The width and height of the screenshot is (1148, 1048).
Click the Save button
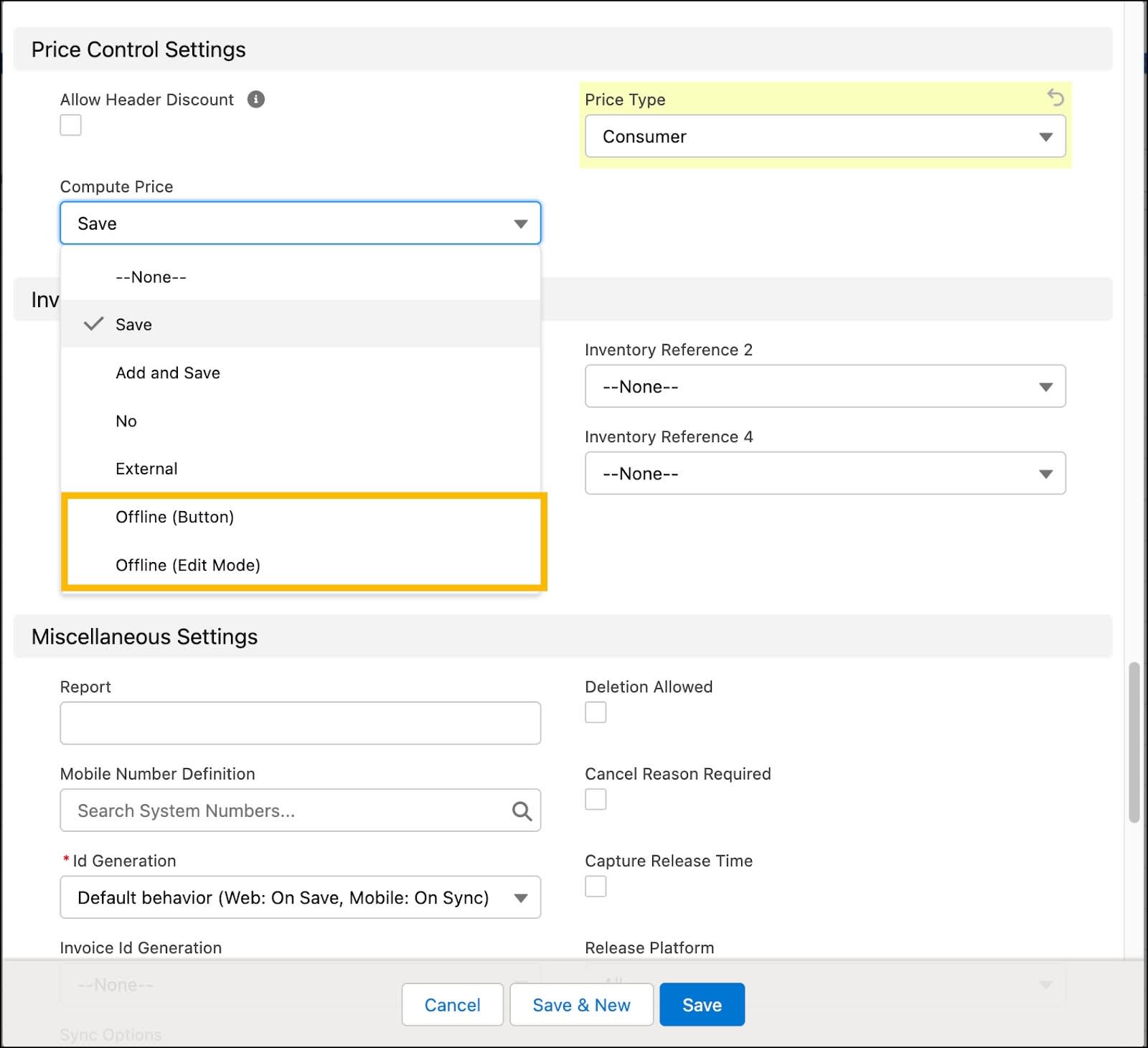(x=701, y=1004)
